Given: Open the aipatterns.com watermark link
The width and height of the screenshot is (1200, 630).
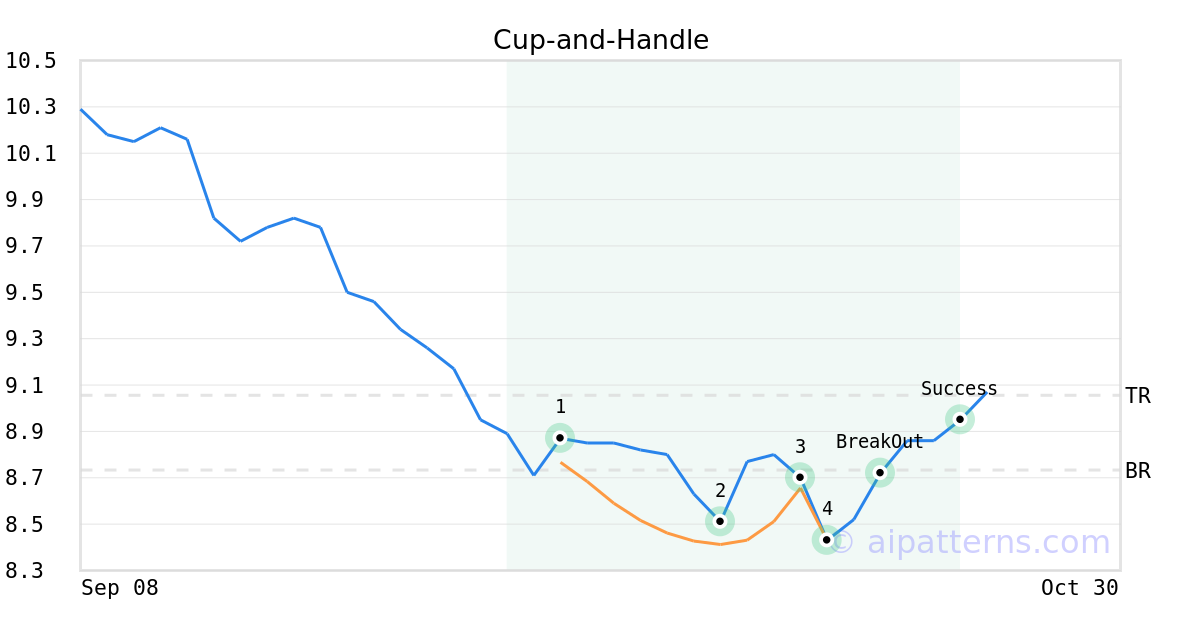Looking at the screenshot, I should click(970, 543).
